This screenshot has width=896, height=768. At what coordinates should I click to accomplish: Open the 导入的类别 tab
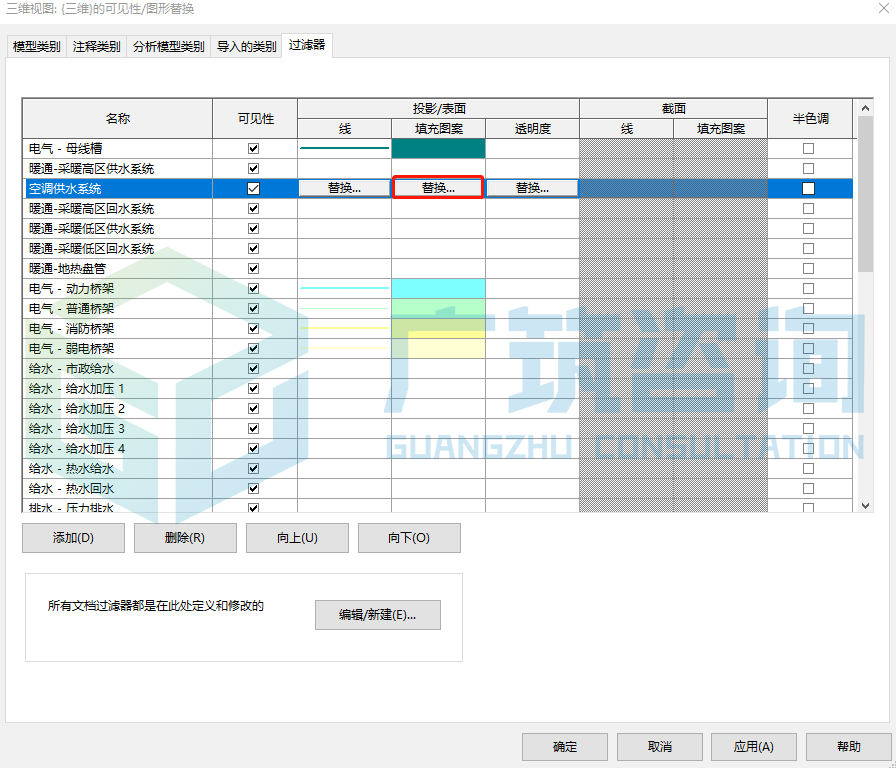[x=245, y=46]
